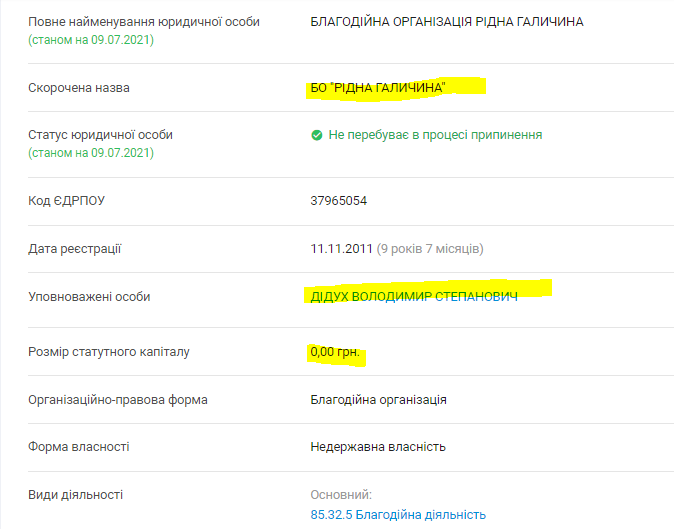674x529 pixels.
Task: Open ДІДУХ ВОЛОДИМИР СТЕПАНОВИЧ person link
Action: coord(414,297)
